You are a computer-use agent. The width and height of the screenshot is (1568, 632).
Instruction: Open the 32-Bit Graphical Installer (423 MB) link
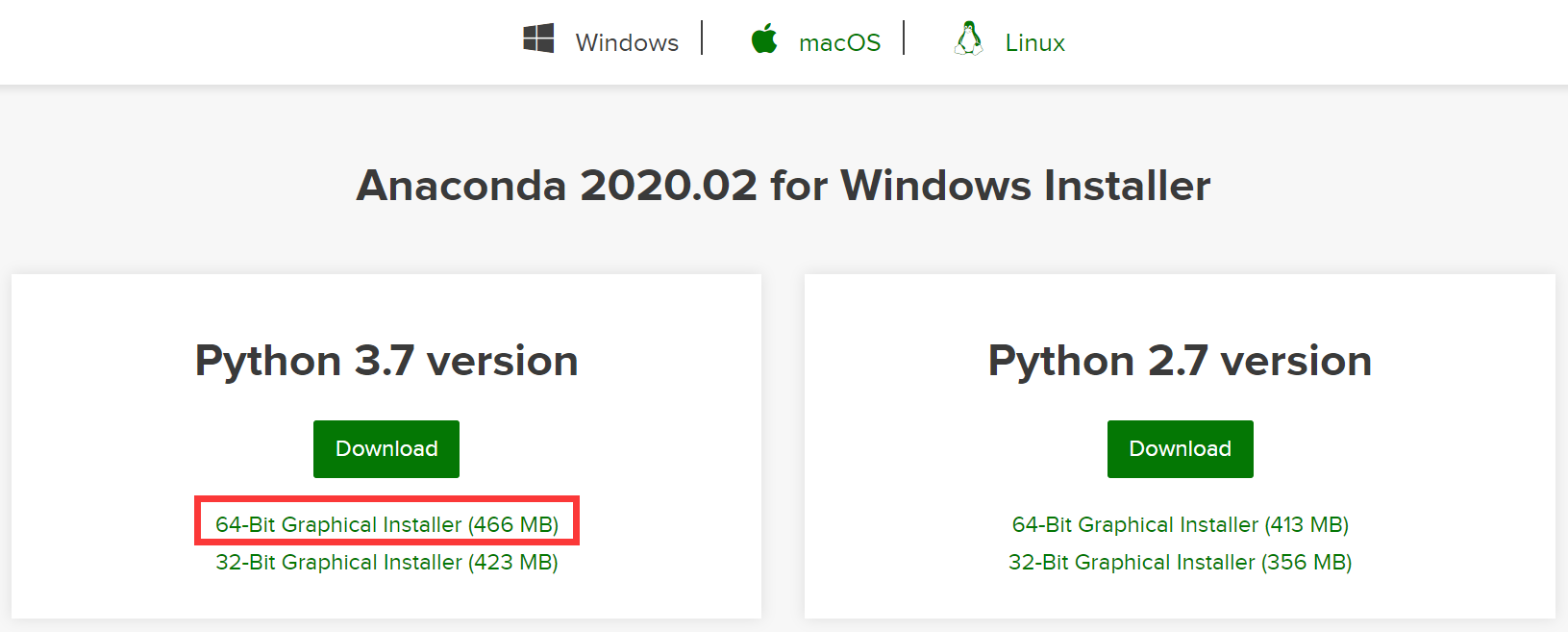[386, 562]
